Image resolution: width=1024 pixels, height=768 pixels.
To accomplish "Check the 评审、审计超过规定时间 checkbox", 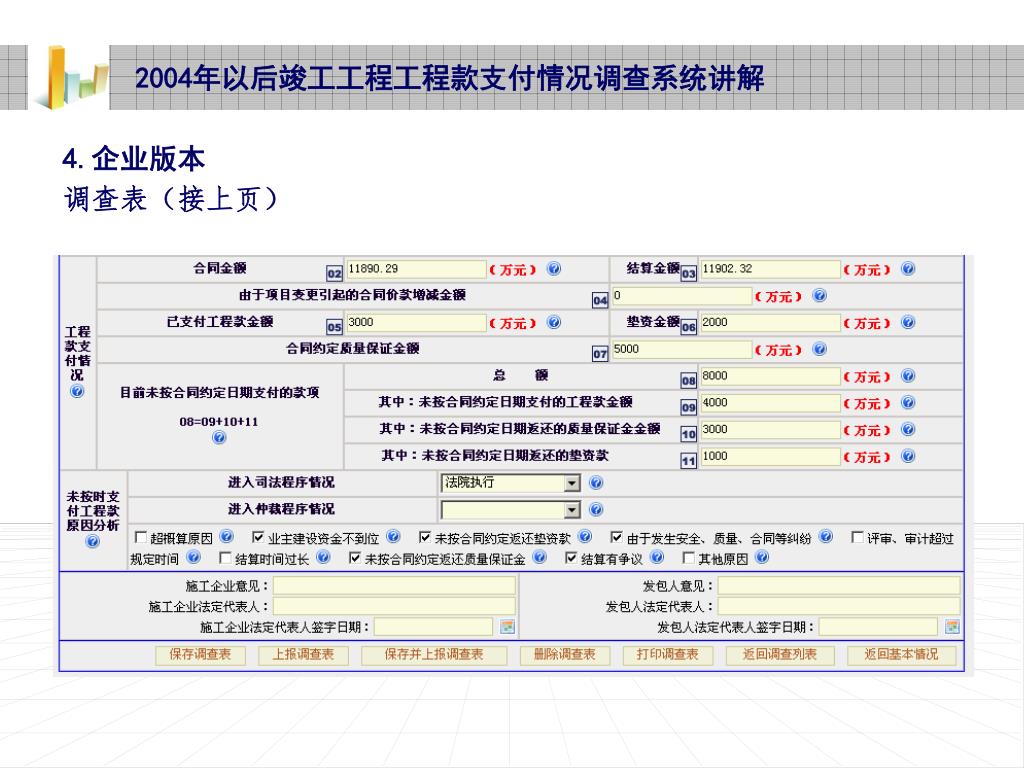I will tap(857, 537).
